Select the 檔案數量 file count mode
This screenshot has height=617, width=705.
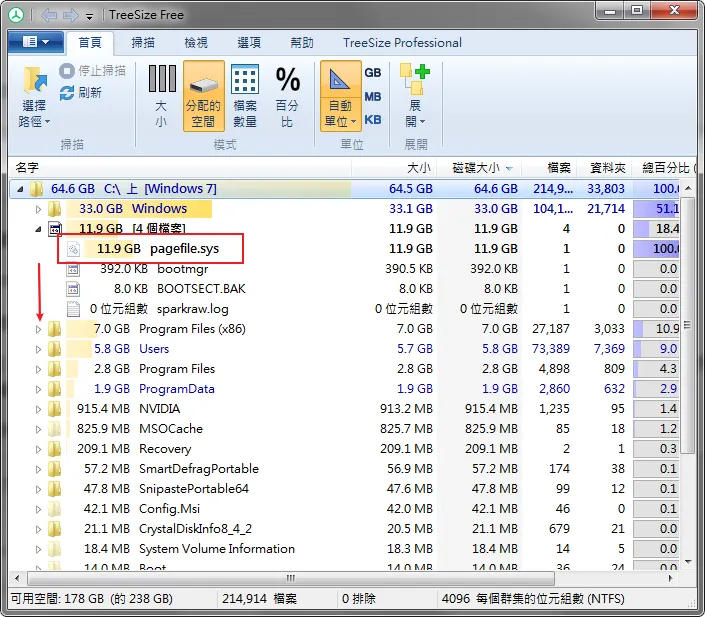[245, 81]
